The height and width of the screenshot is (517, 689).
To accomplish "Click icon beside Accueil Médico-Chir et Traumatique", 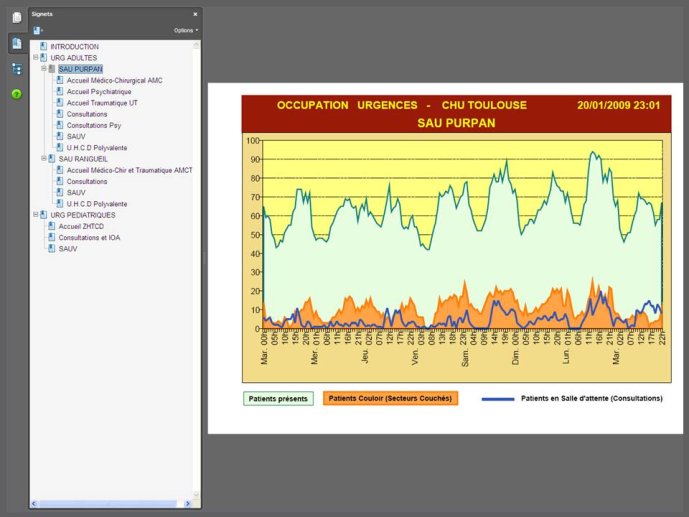I will [x=60, y=170].
